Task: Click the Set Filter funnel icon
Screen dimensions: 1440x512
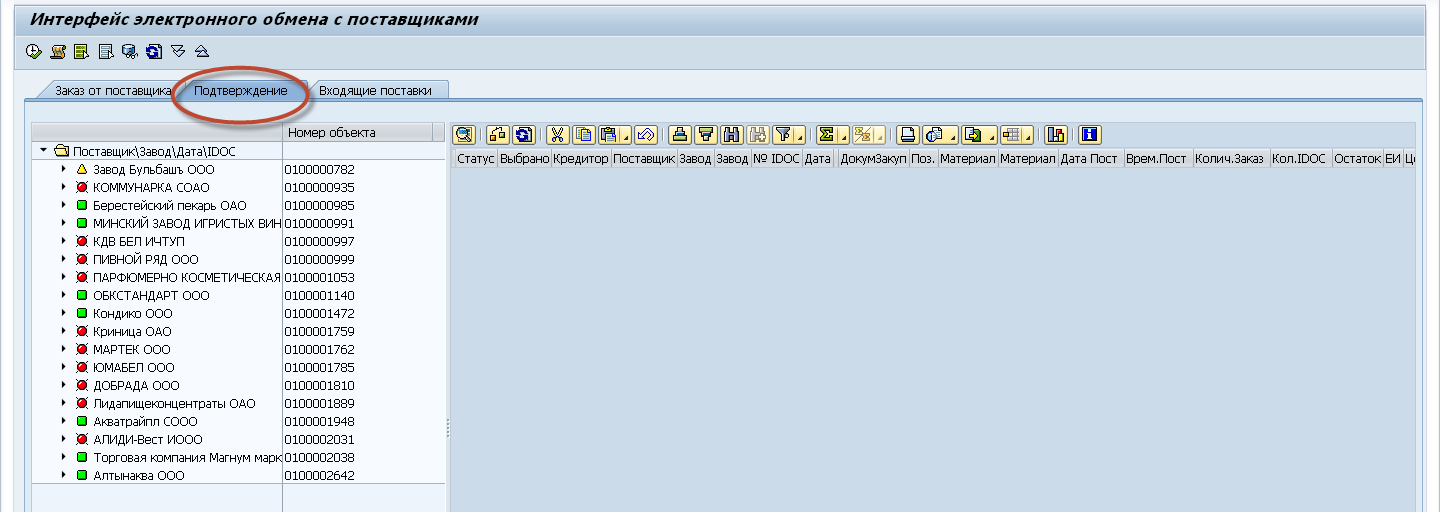Action: 784,134
